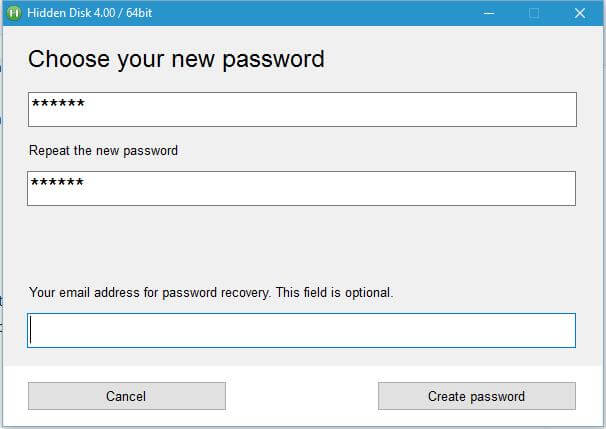The height and width of the screenshot is (429, 606).
Task: Click the white footer space between Cancel and Create password
Action: 301,396
